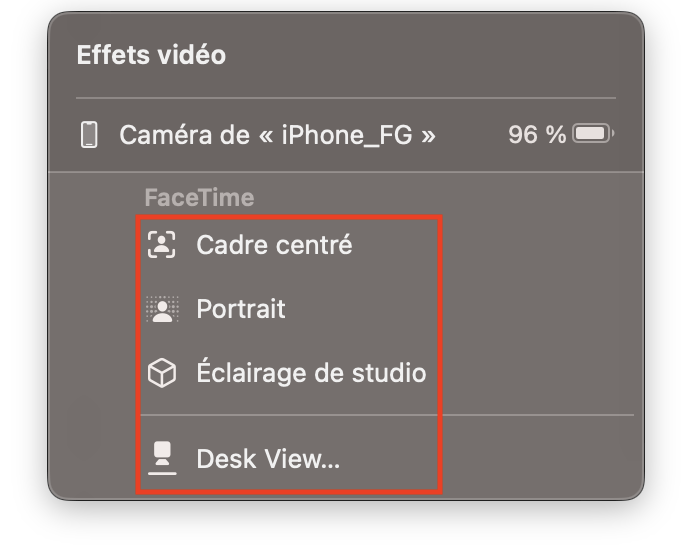Click the iPhone device icon

[x=89, y=135]
